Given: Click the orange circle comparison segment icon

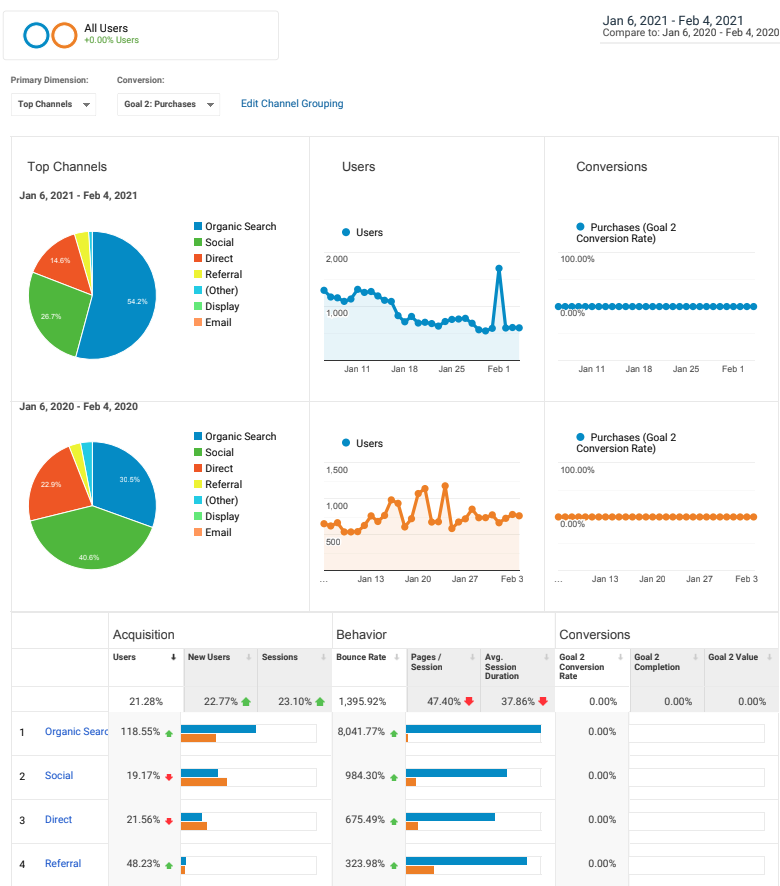Looking at the screenshot, I should [64, 36].
